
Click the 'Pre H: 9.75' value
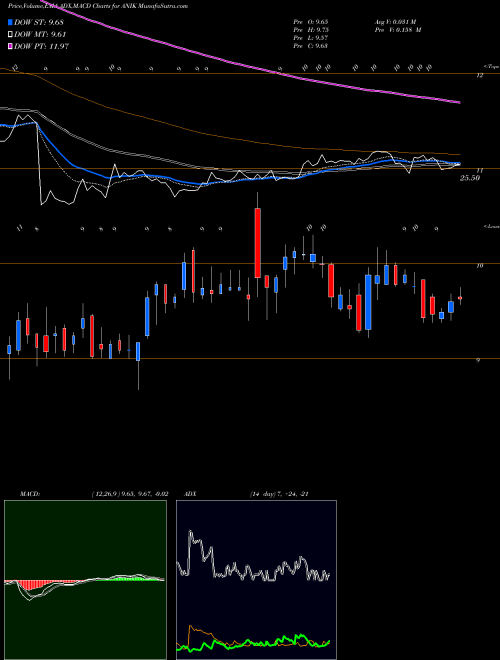(311, 30)
